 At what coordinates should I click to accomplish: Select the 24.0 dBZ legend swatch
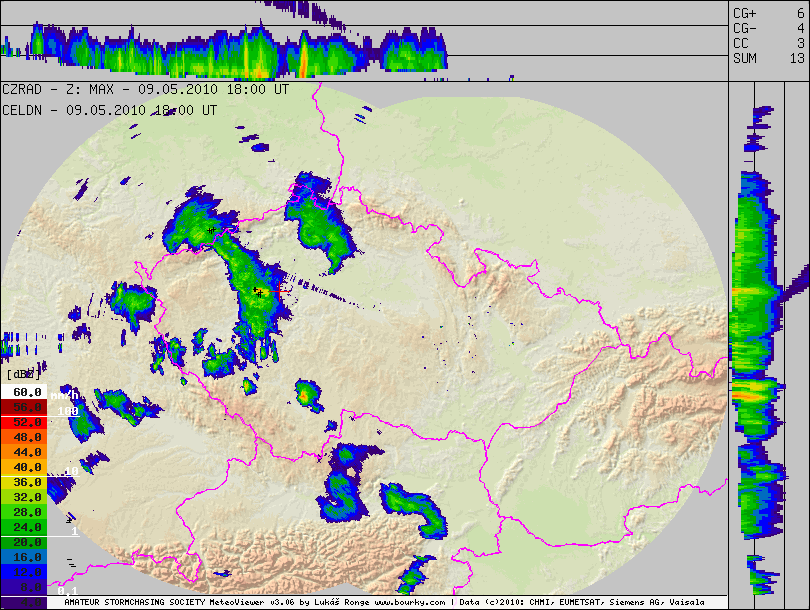point(24,527)
